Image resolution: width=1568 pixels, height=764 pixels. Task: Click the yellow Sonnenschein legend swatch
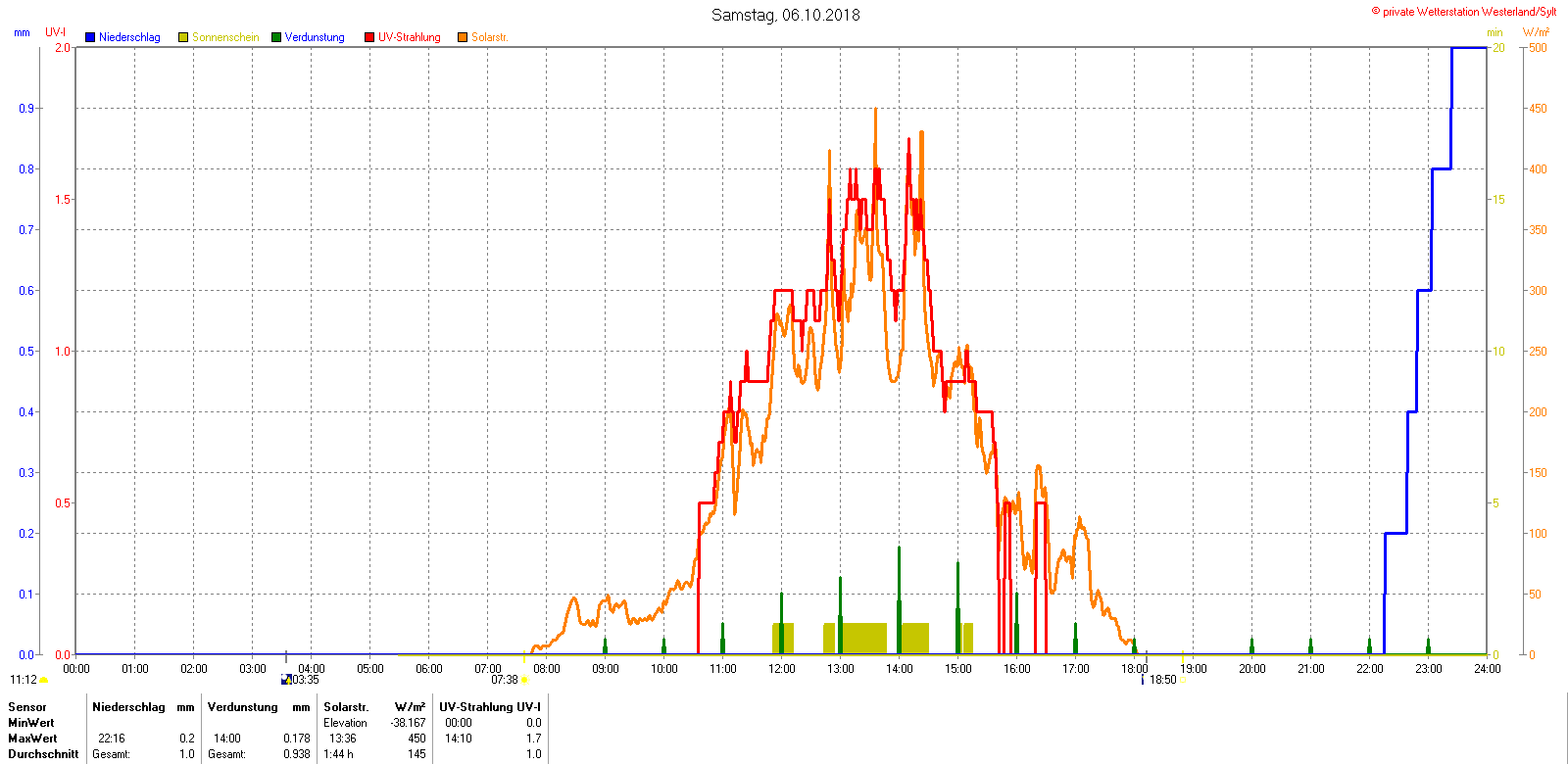pos(183,37)
